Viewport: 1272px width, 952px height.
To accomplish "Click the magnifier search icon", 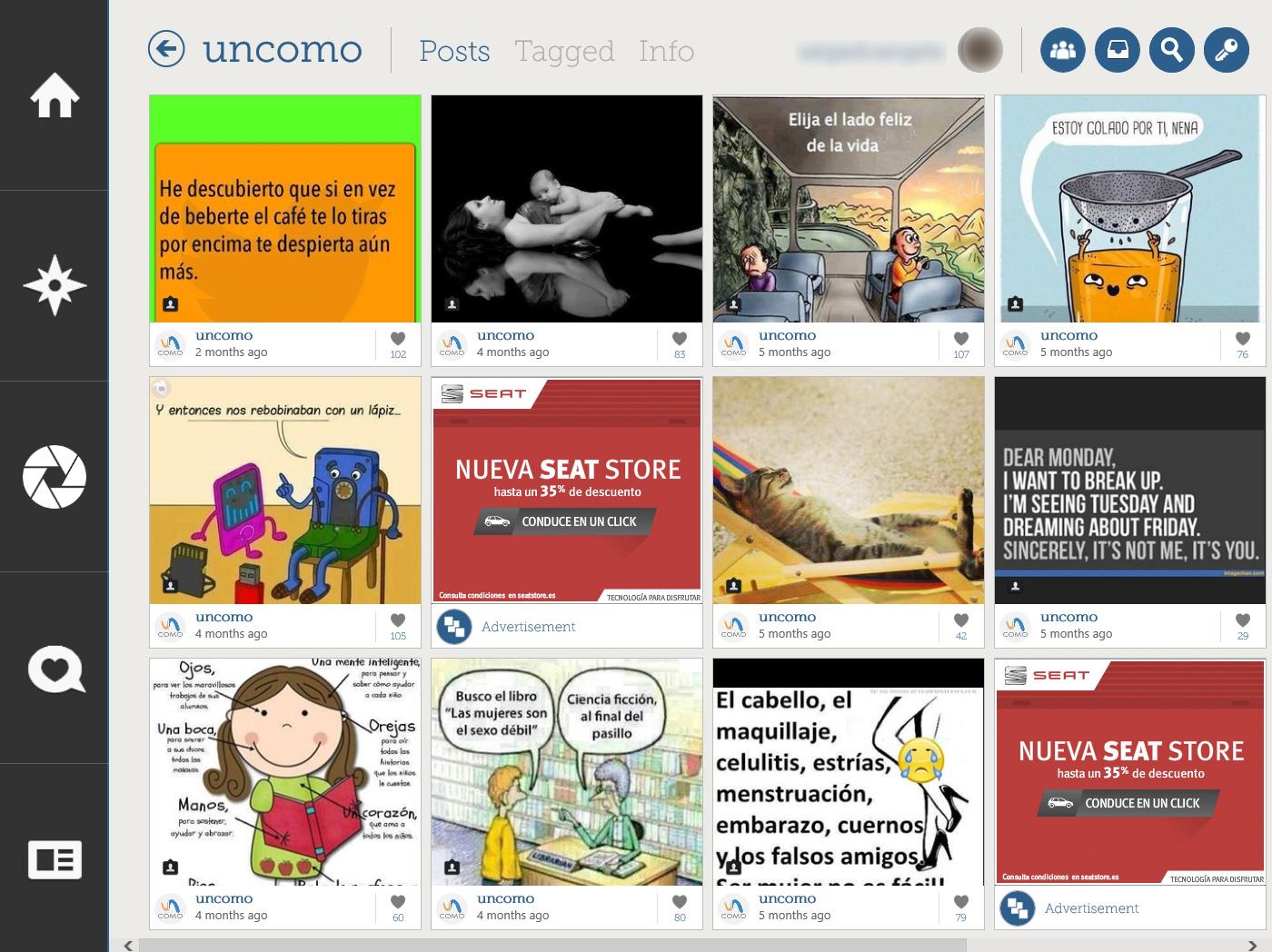I will pos(1171,50).
